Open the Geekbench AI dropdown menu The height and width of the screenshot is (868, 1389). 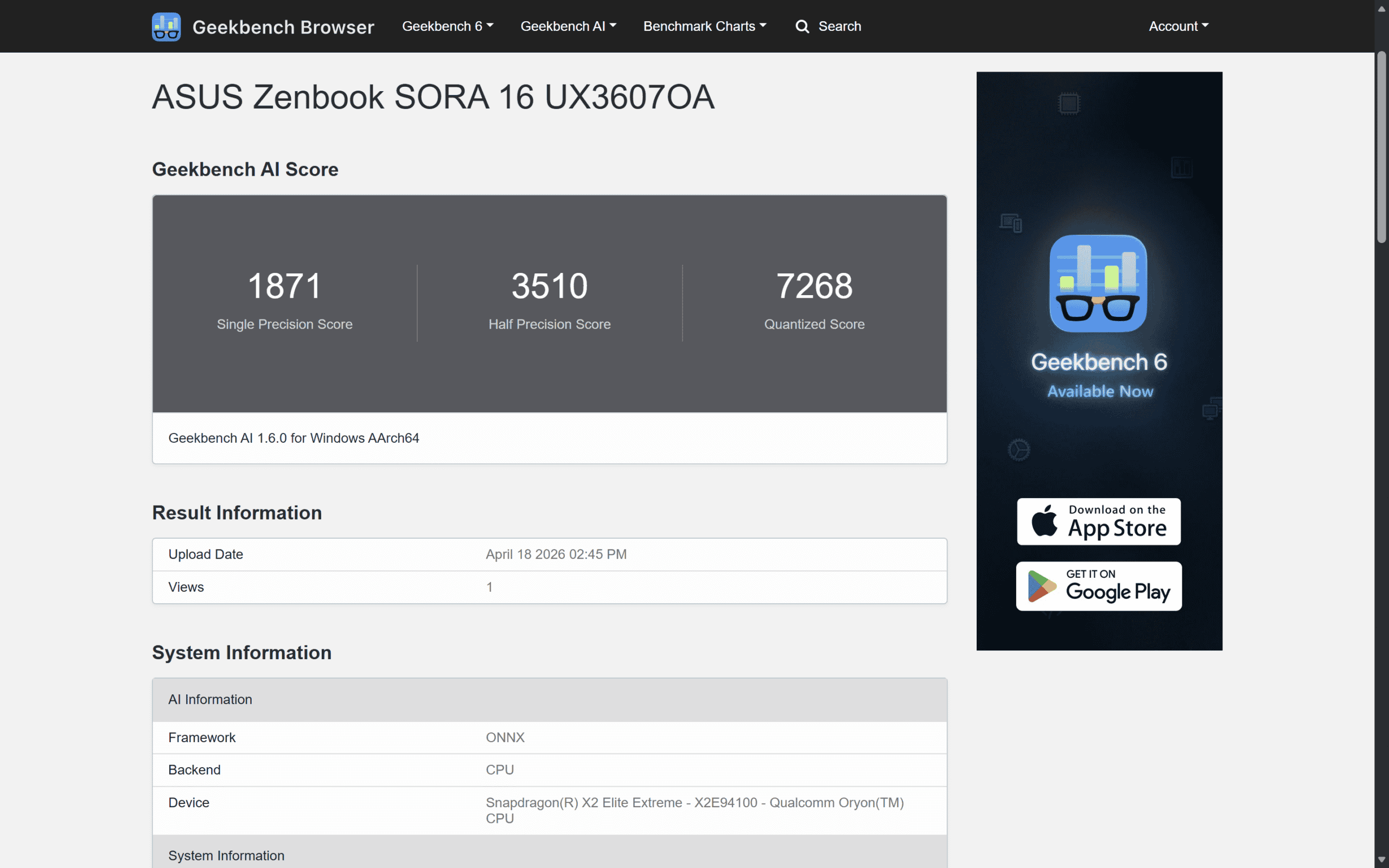click(568, 26)
